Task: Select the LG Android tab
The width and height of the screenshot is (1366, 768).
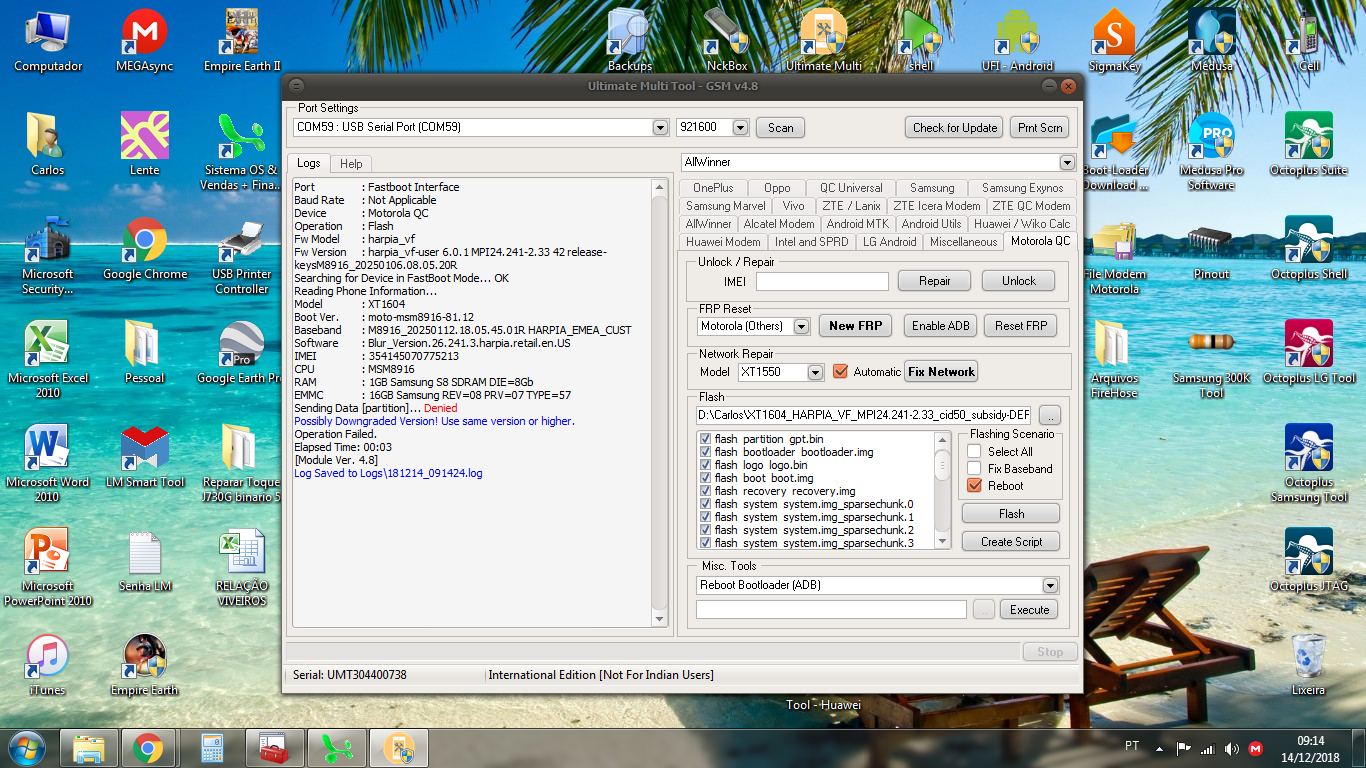Action: click(x=890, y=242)
